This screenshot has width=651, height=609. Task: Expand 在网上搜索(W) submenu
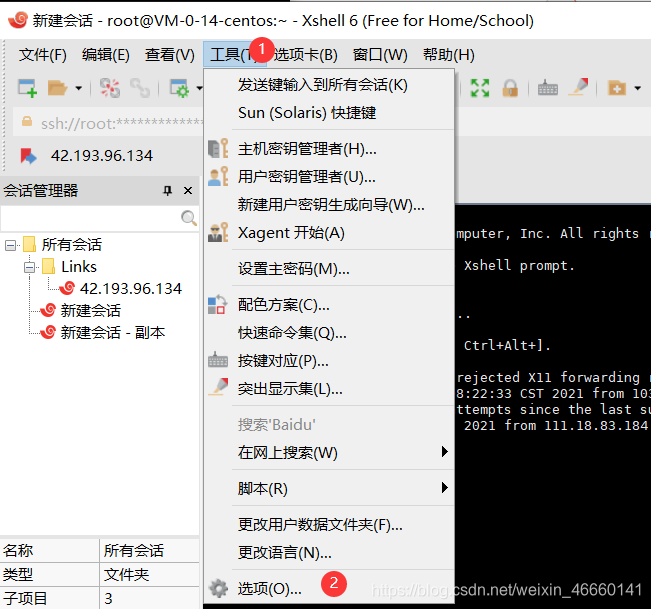(329, 452)
